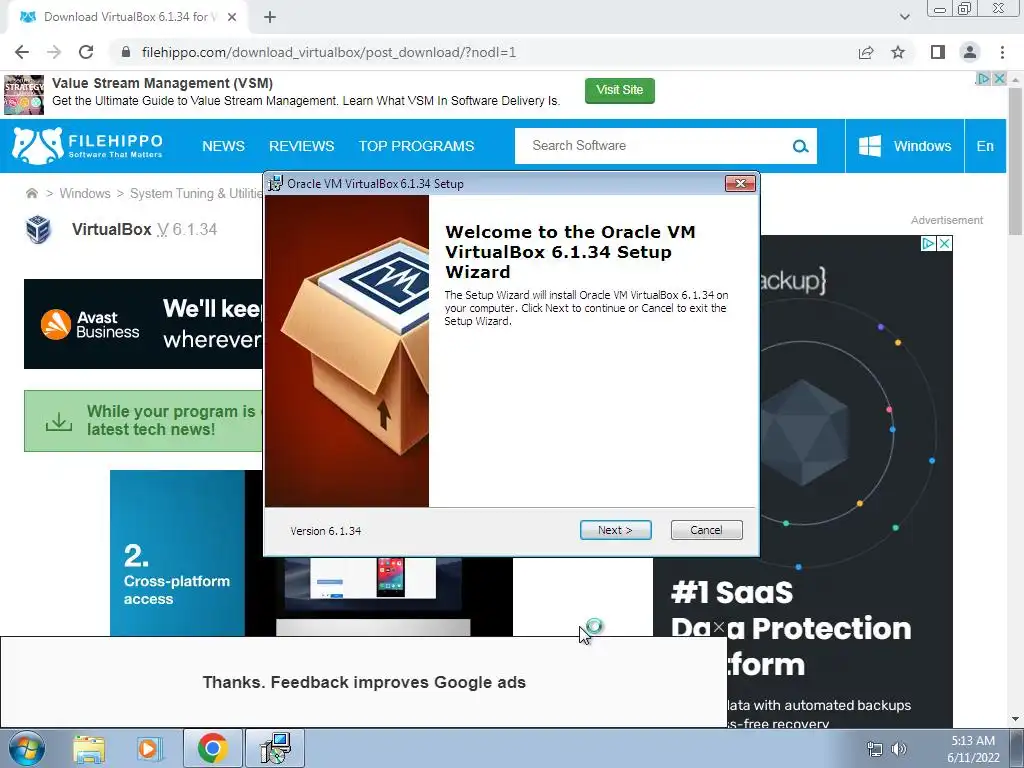
Task: Close the top banner ad with X
Action: tap(999, 78)
